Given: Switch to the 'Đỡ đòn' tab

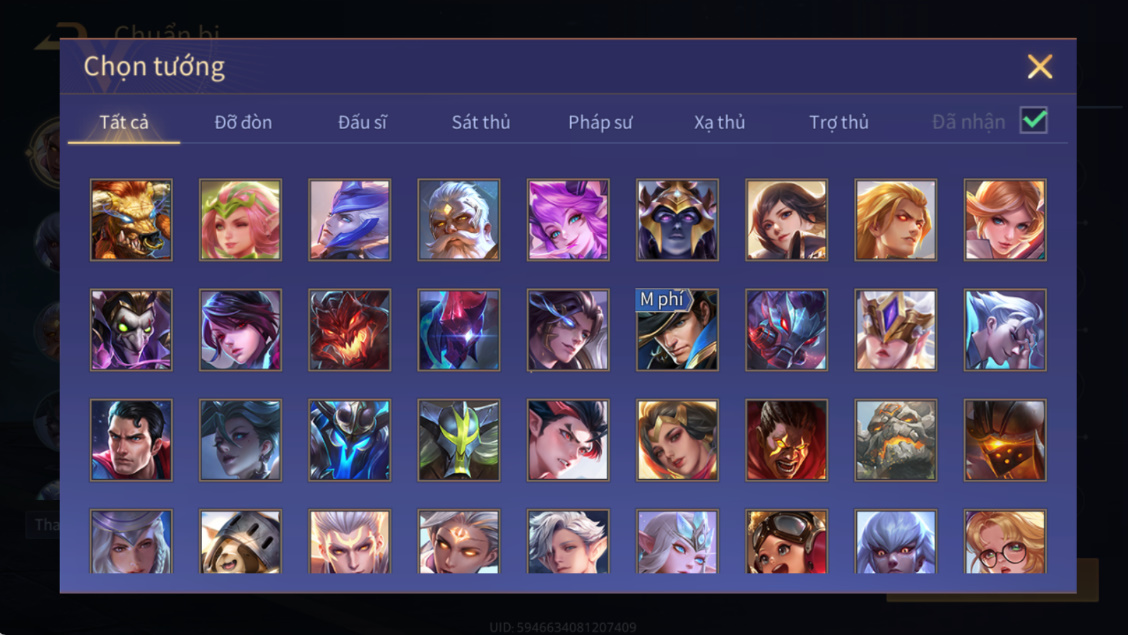Looking at the screenshot, I should [243, 122].
